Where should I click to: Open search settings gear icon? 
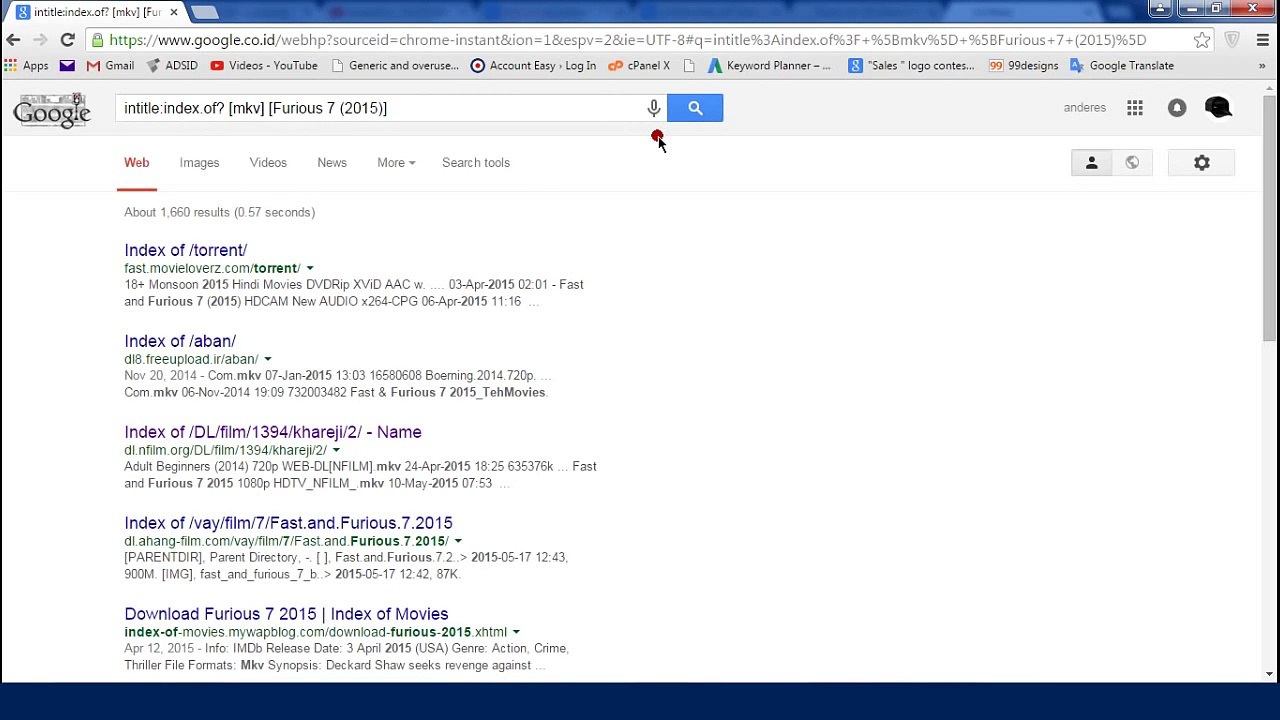[x=1202, y=163]
